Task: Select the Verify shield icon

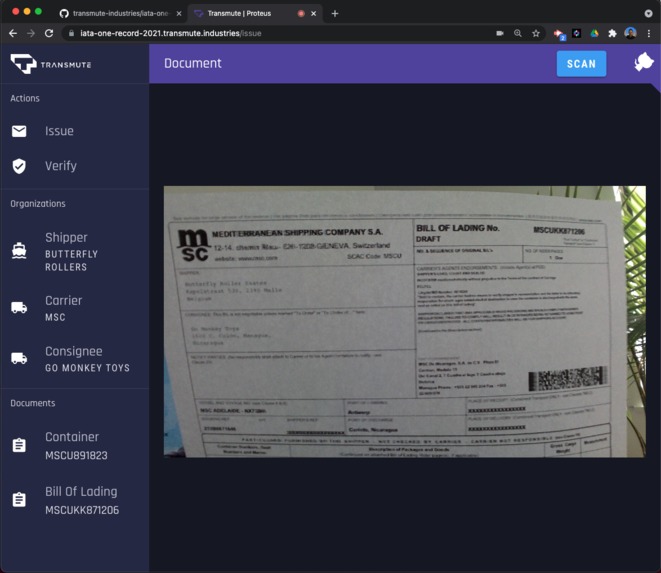Action: pos(19,166)
